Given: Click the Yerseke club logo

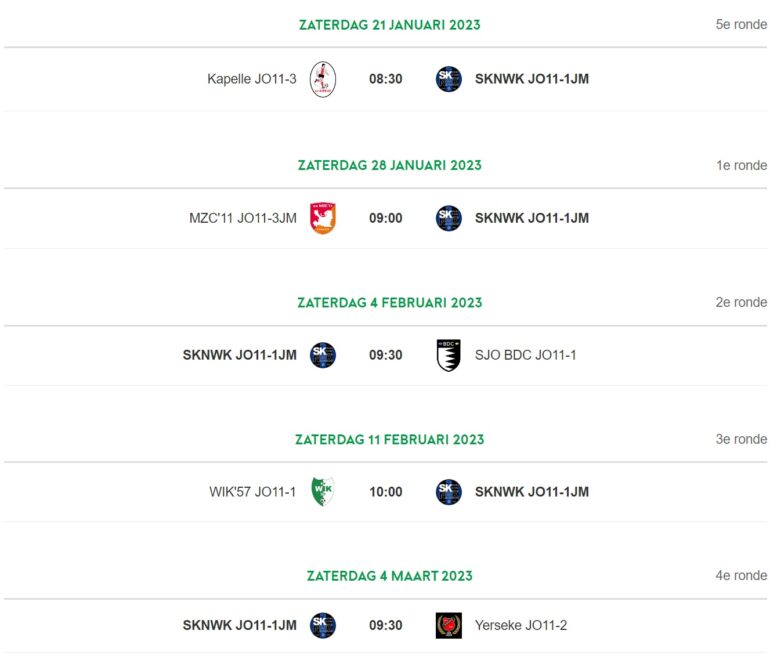Looking at the screenshot, I should 448,625.
